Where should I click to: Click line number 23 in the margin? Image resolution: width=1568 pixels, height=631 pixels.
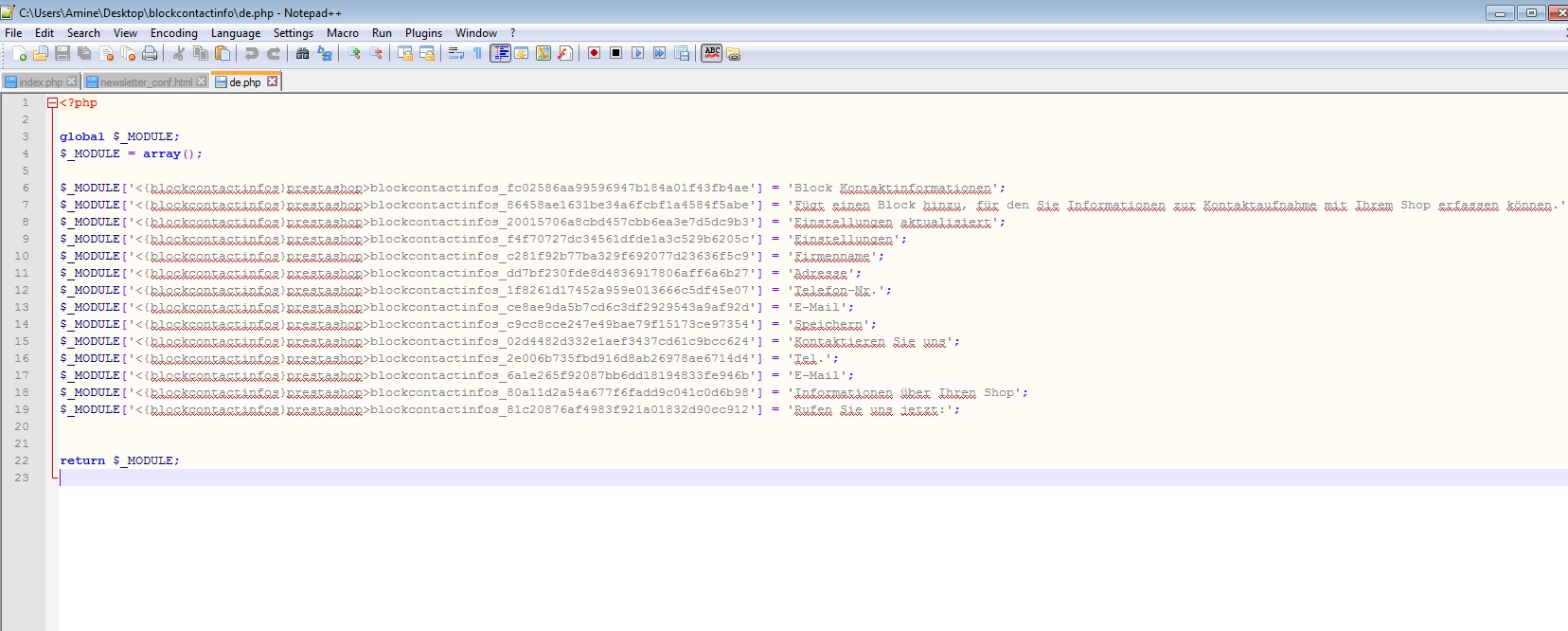pyautogui.click(x=22, y=478)
